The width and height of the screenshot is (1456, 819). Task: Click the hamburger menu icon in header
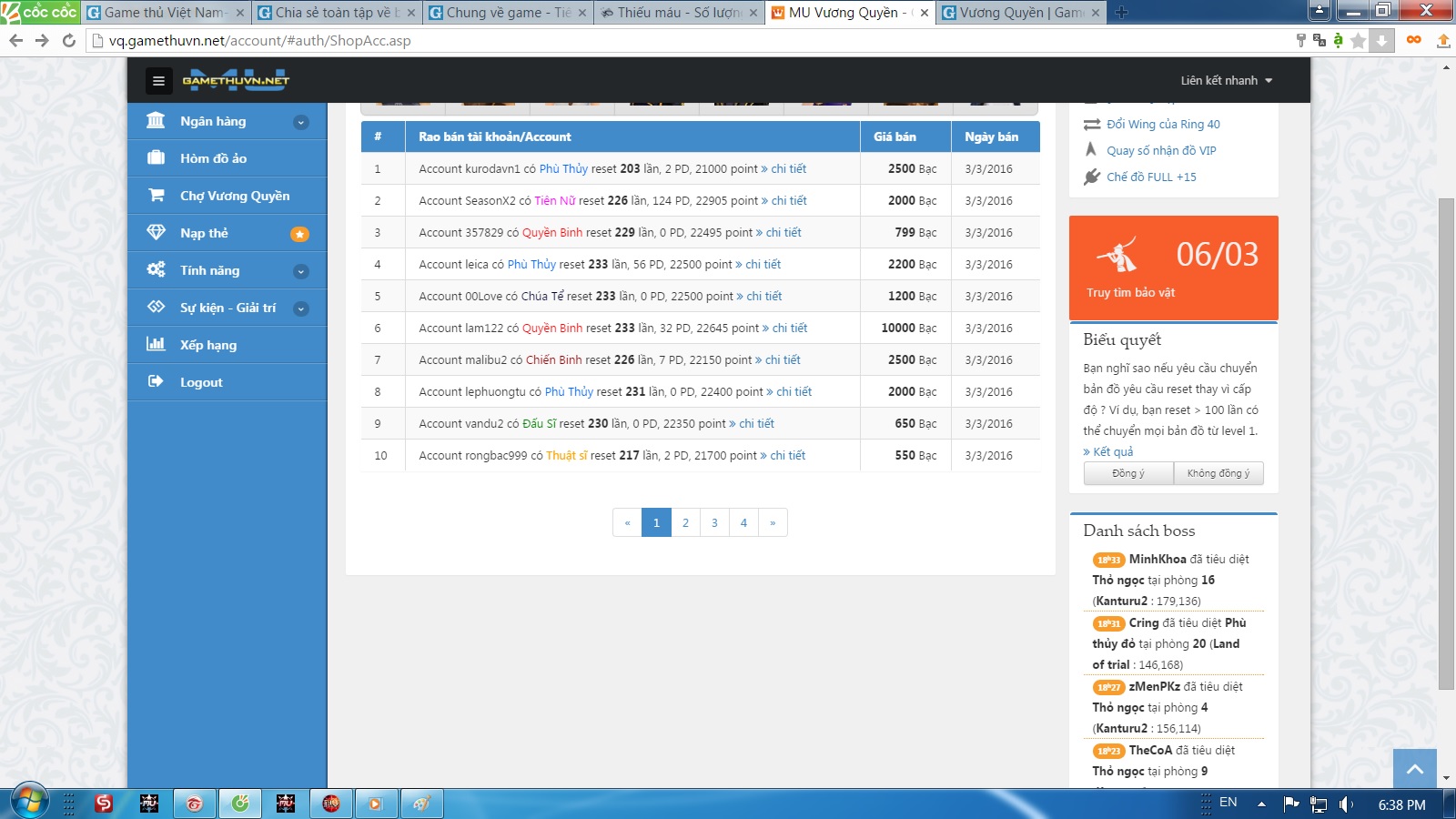(x=158, y=81)
